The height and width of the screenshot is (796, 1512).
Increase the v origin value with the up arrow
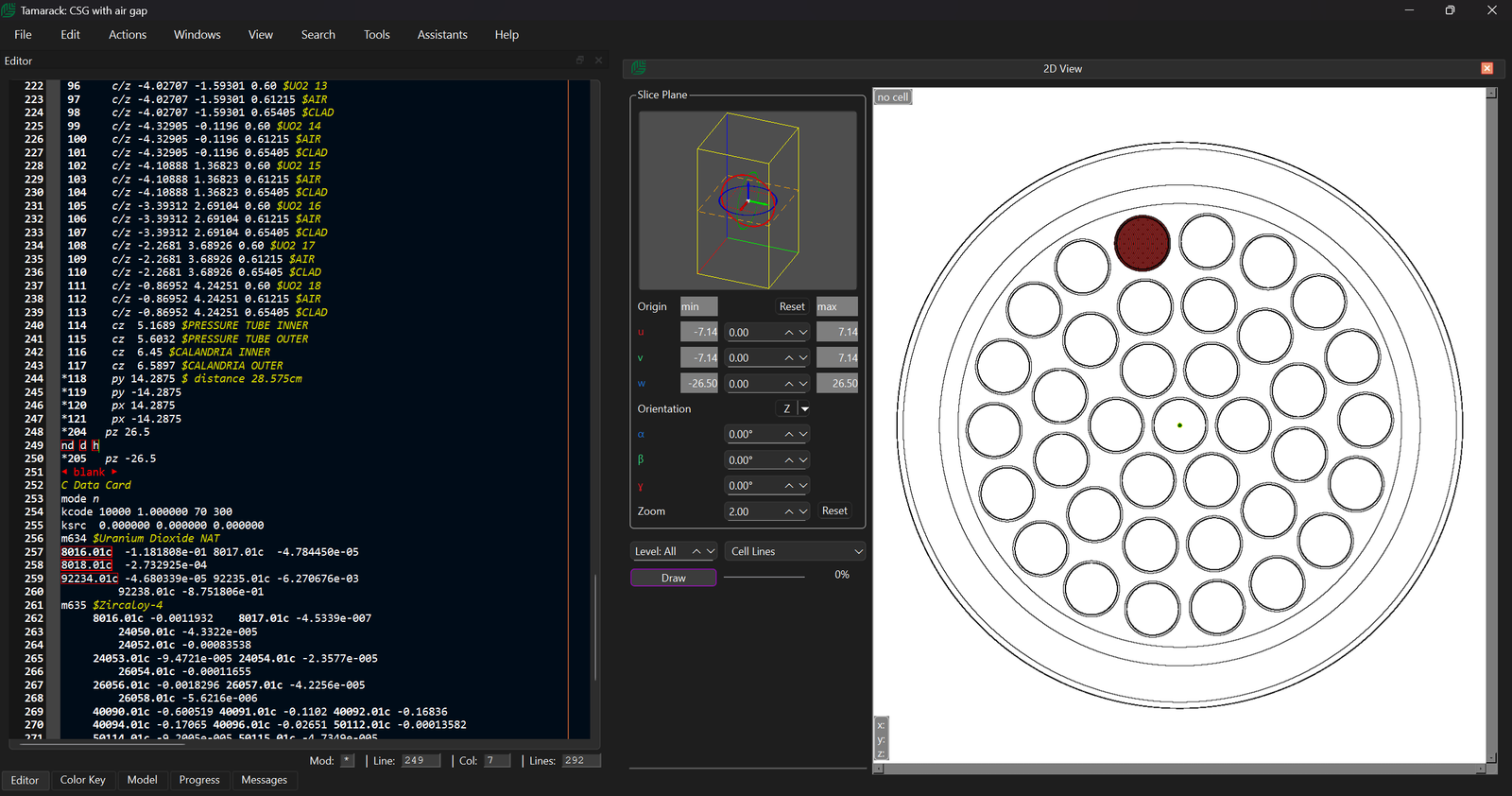(x=789, y=358)
